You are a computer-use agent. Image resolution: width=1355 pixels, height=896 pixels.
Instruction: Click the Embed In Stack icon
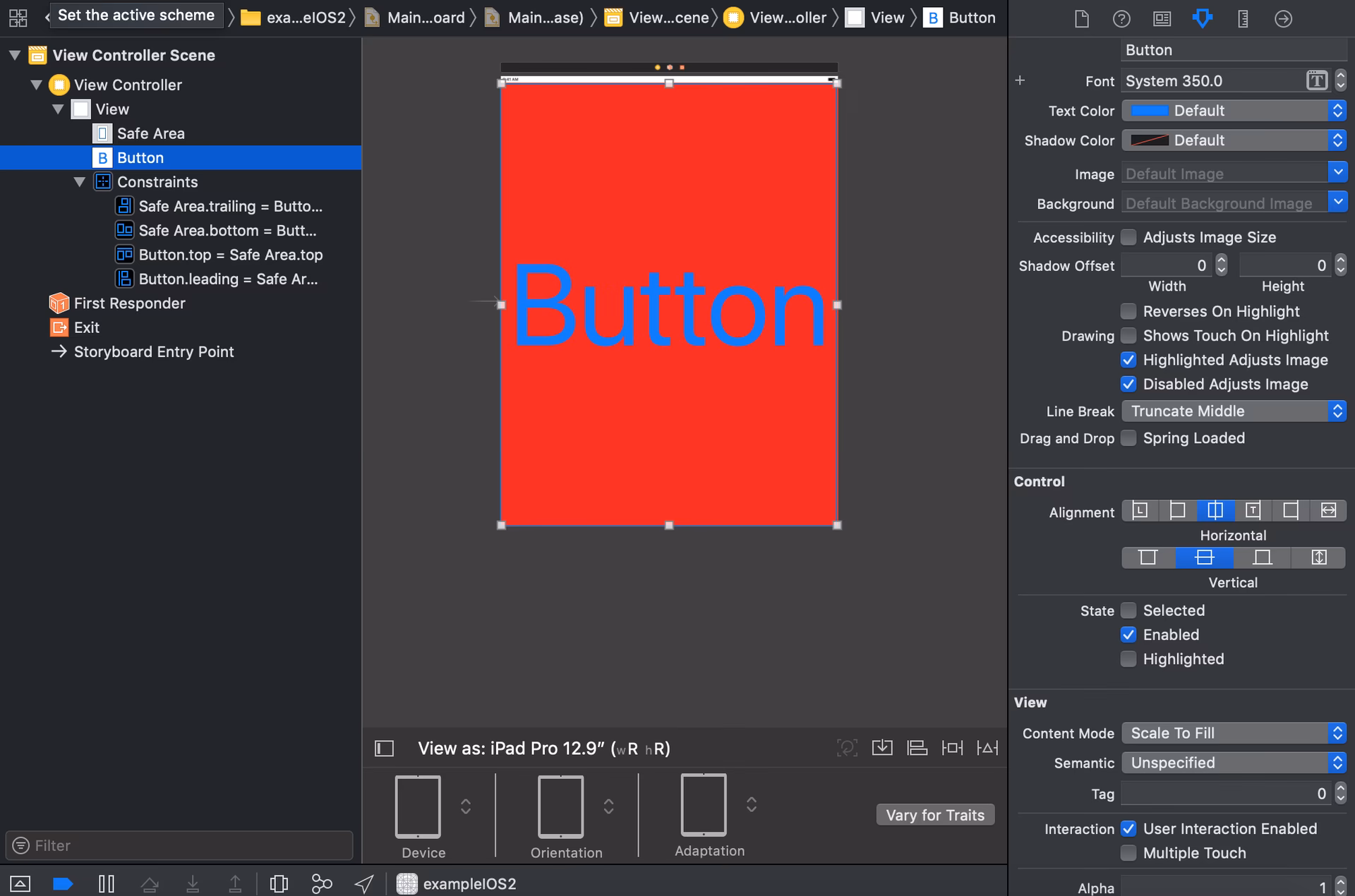(882, 748)
